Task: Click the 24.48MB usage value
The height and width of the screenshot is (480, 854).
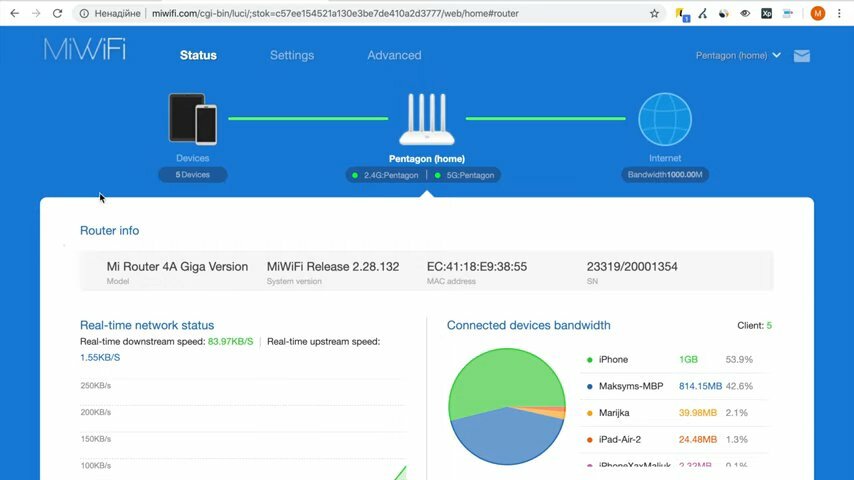Action: point(698,440)
